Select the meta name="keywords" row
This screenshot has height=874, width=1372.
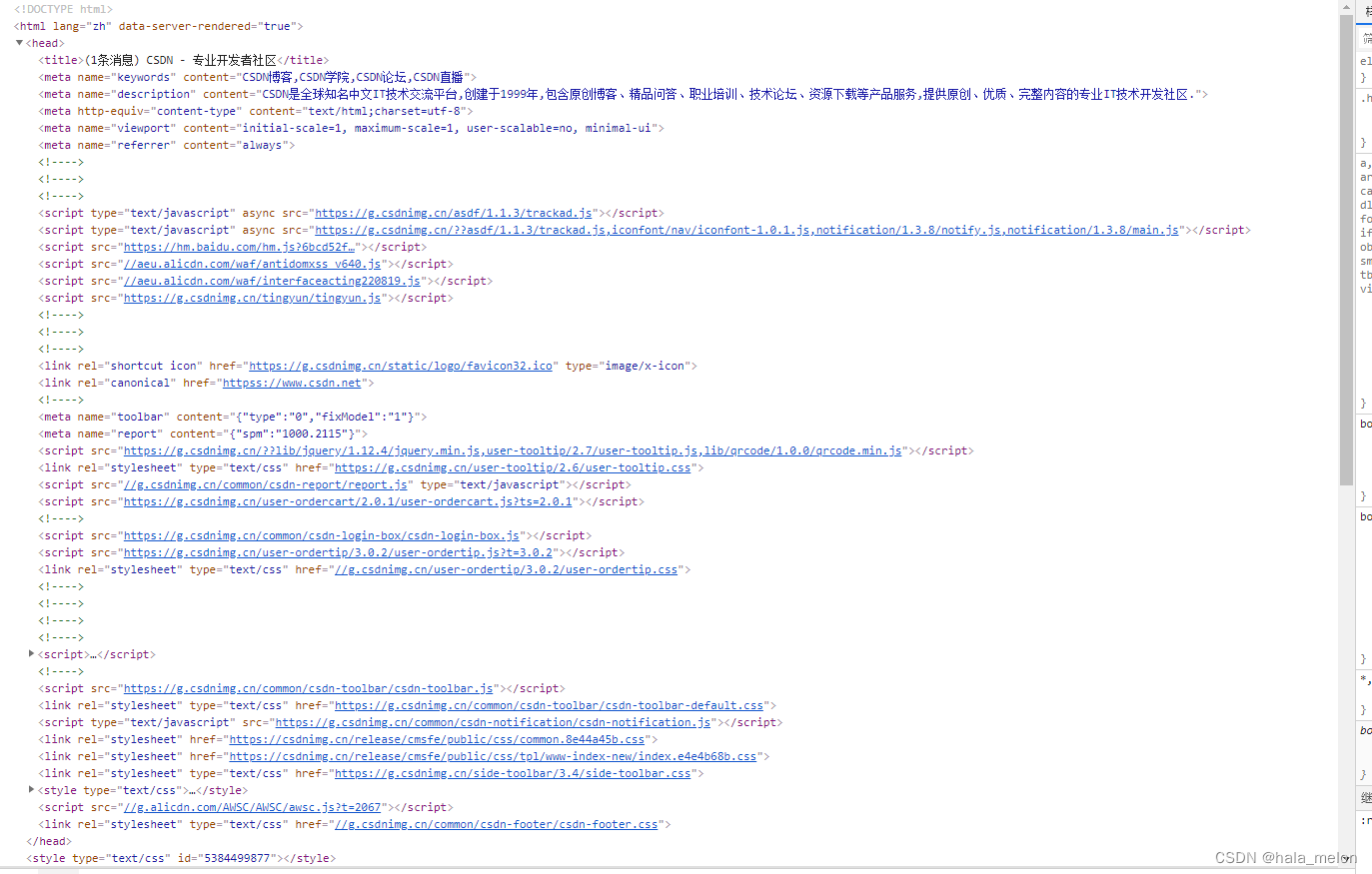pyautogui.click(x=258, y=77)
